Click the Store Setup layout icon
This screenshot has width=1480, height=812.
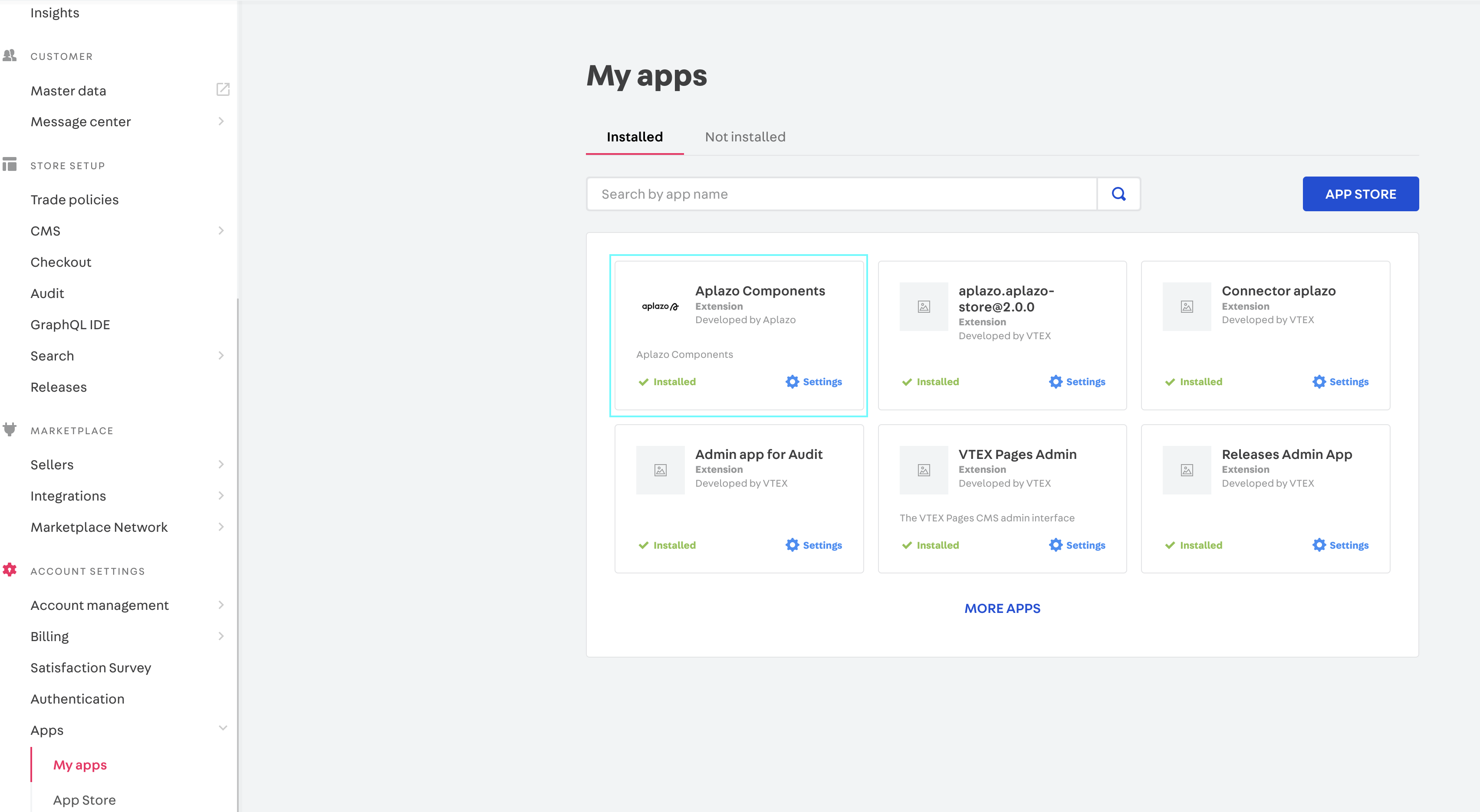(x=10, y=164)
